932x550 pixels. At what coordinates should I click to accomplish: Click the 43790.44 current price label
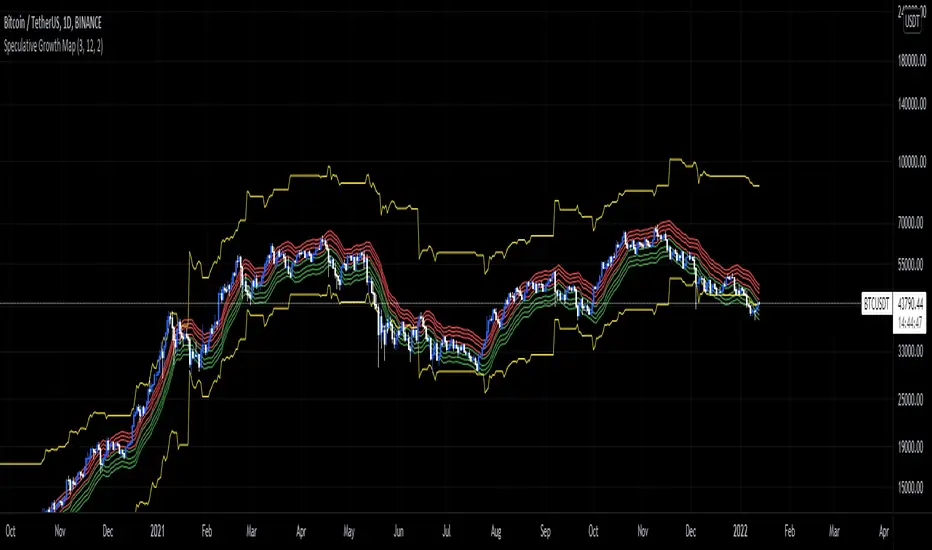click(910, 304)
